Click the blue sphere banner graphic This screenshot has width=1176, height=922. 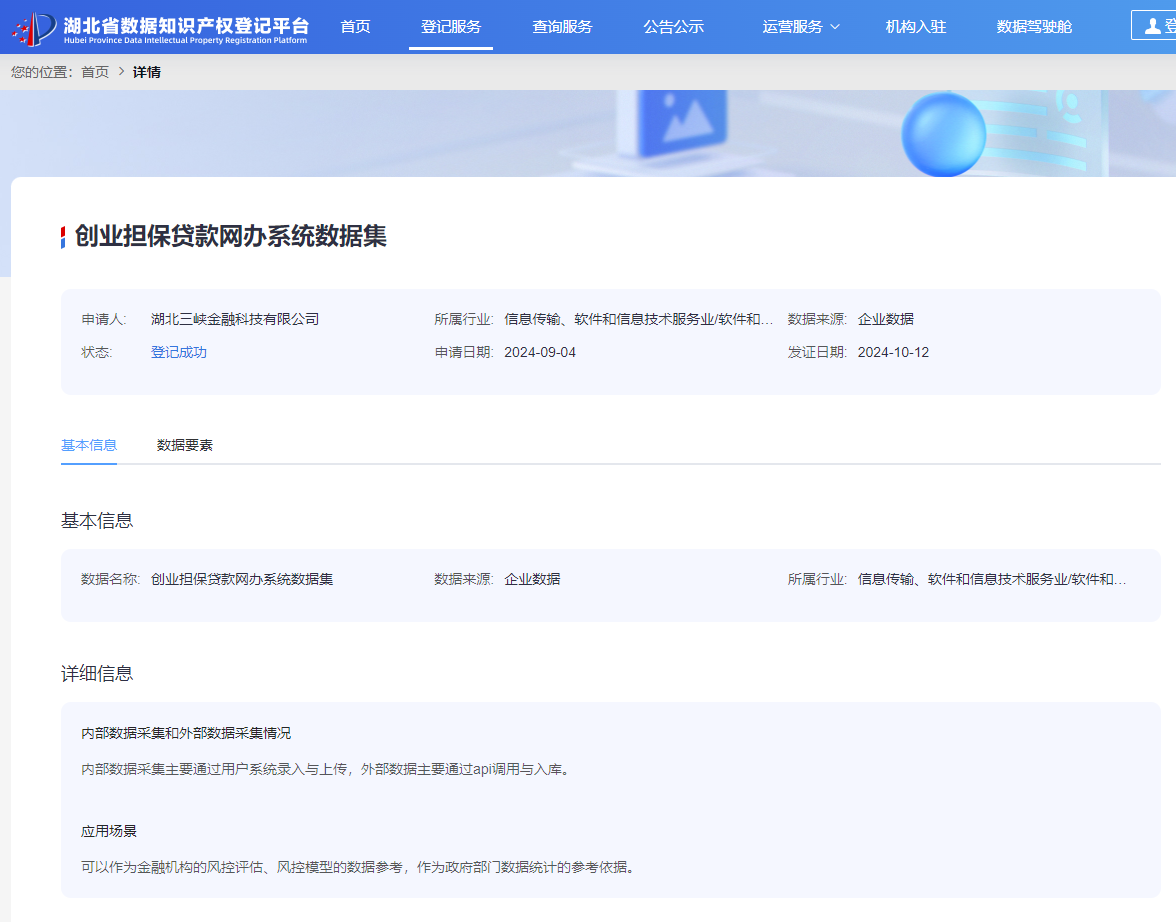[943, 135]
